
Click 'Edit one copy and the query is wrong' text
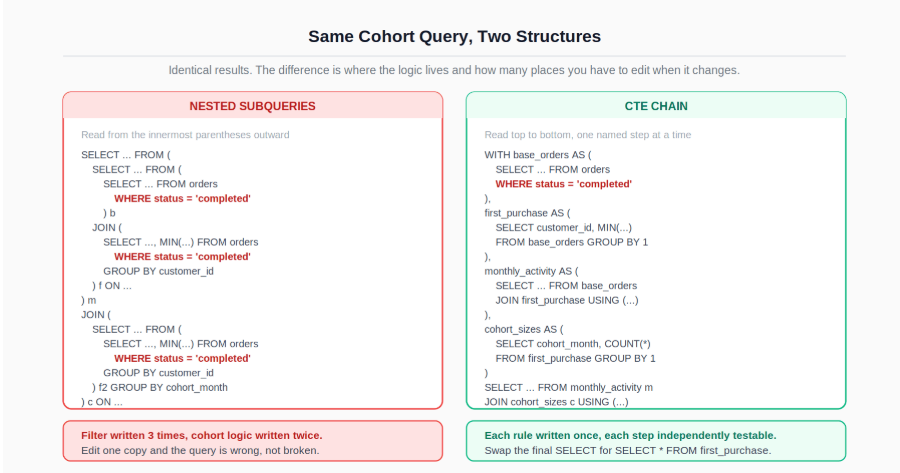pyautogui.click(x=200, y=451)
